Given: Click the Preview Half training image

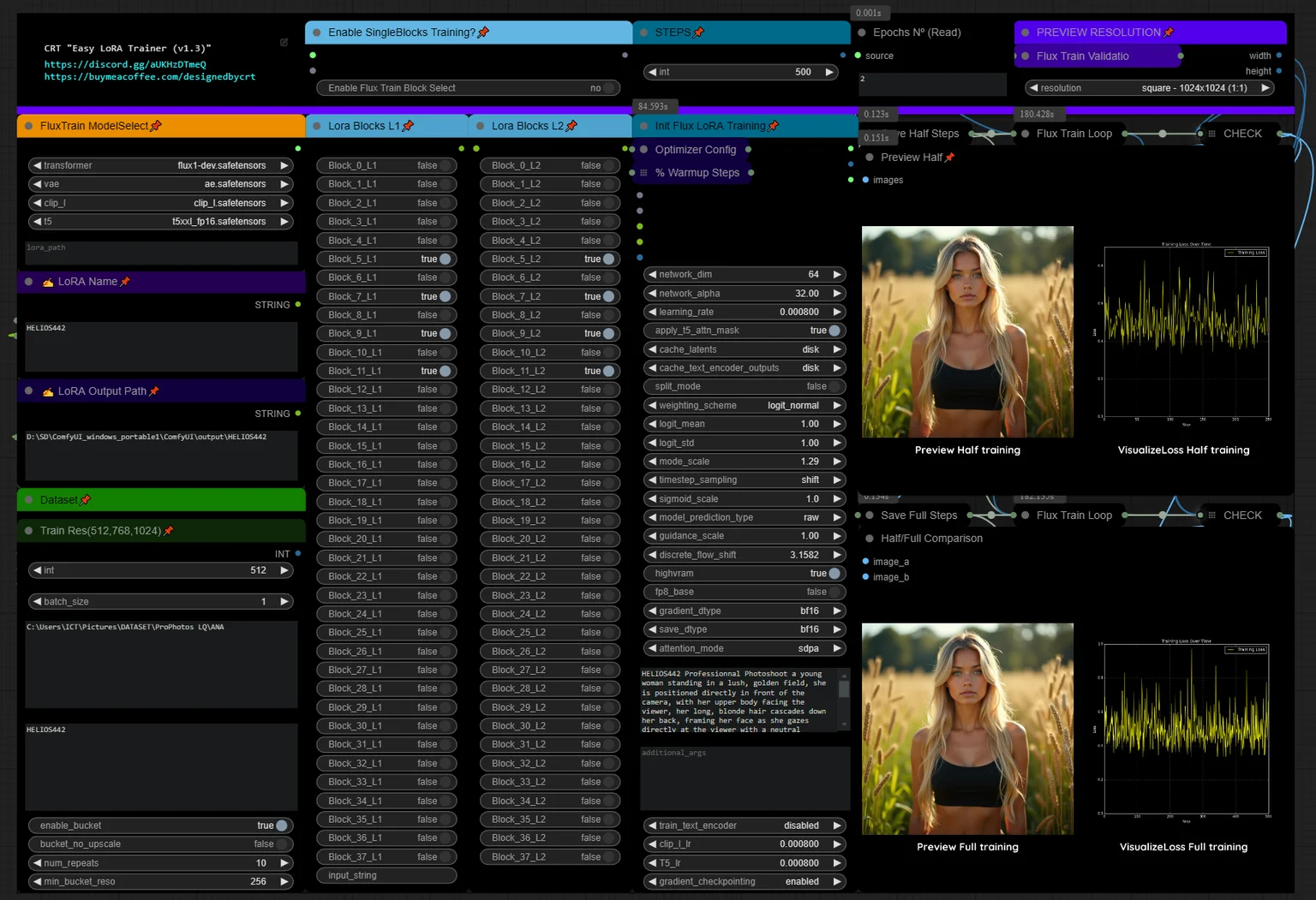Looking at the screenshot, I should pos(967,331).
